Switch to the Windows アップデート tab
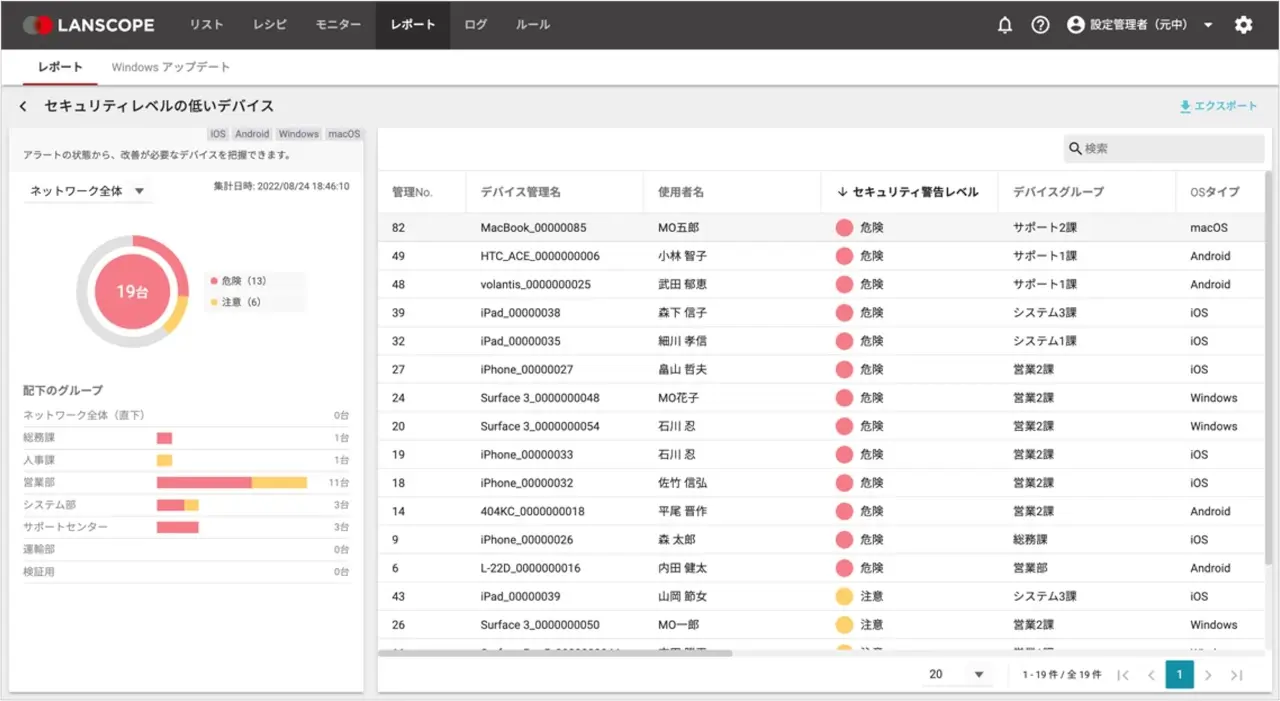This screenshot has height=701, width=1280. click(x=170, y=67)
